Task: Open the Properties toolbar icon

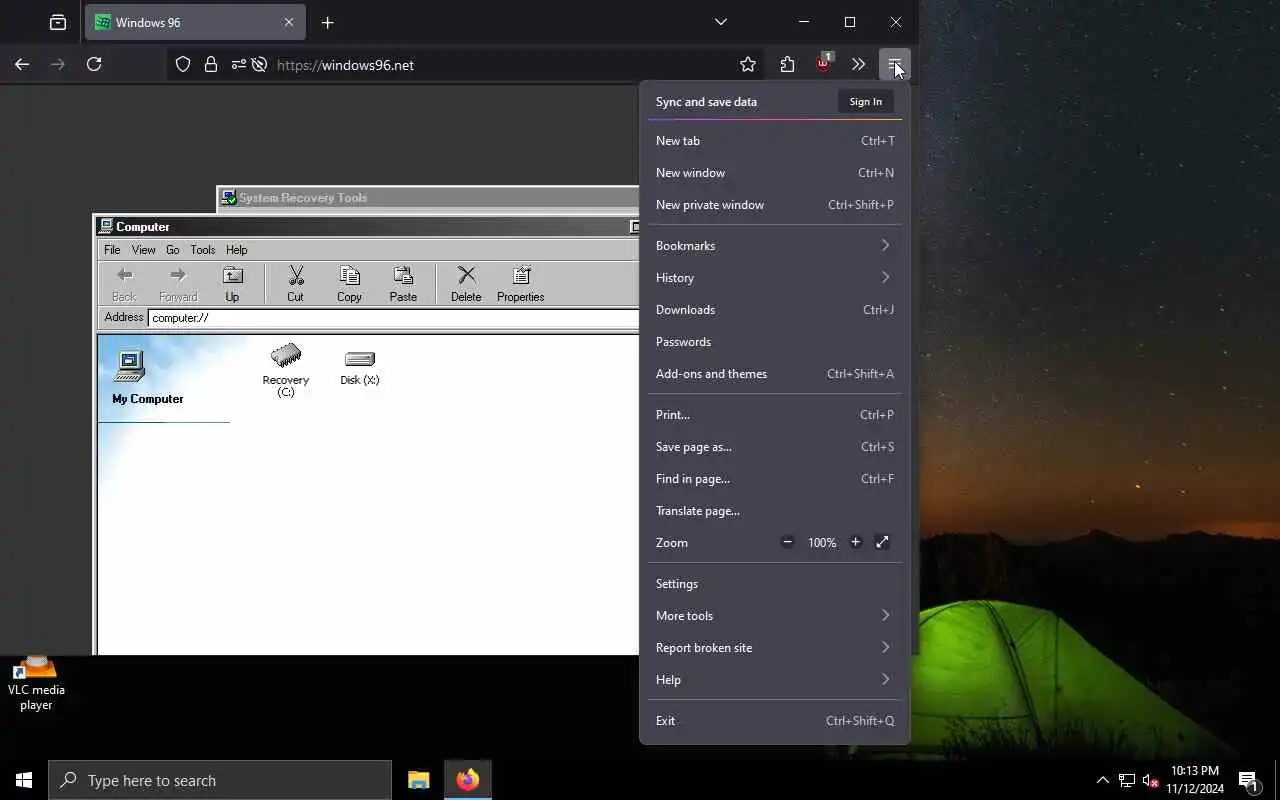Action: 520,284
